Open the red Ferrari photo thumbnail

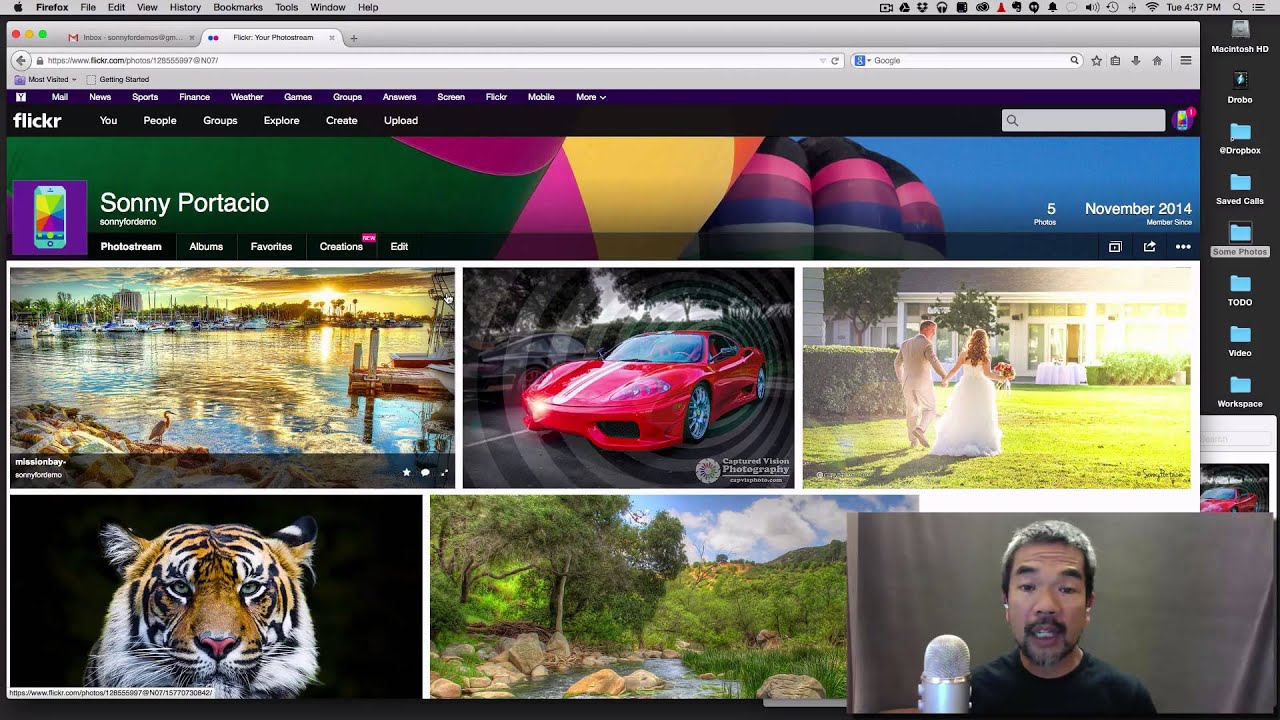628,377
